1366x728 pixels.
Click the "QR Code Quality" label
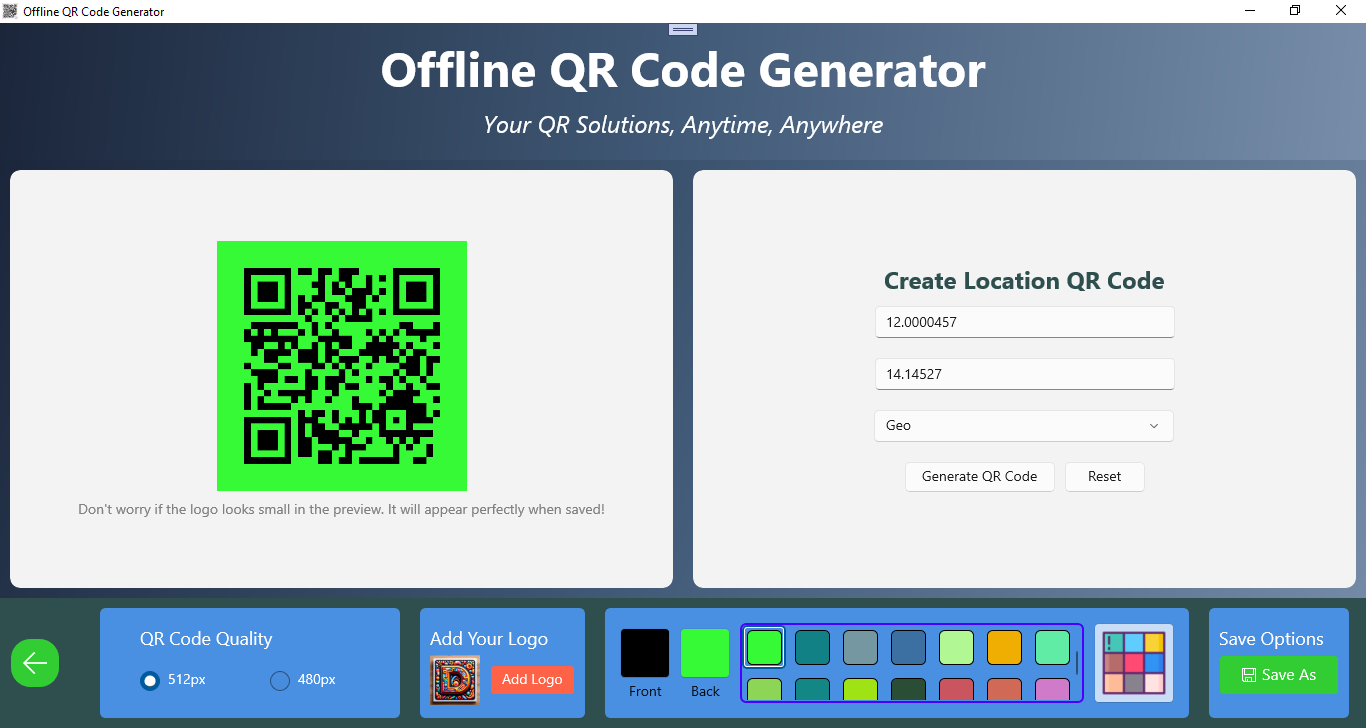tap(206, 639)
